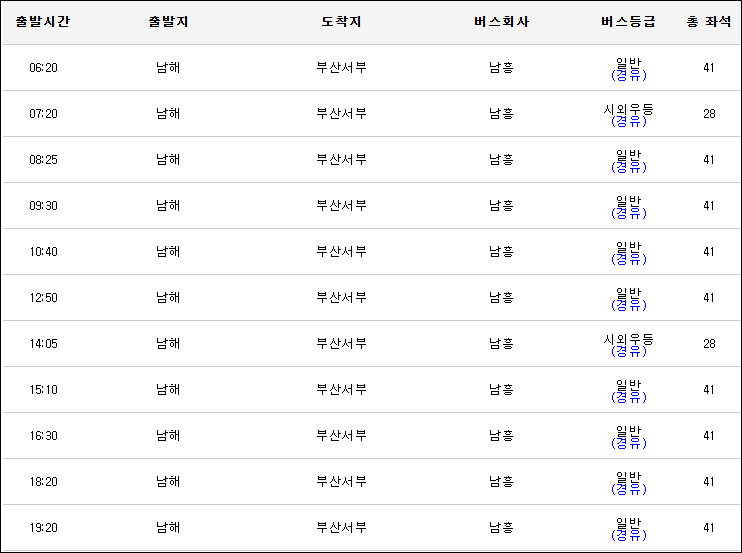
Task: Open the (경유) link in the 07:20 row
Action: [628, 121]
